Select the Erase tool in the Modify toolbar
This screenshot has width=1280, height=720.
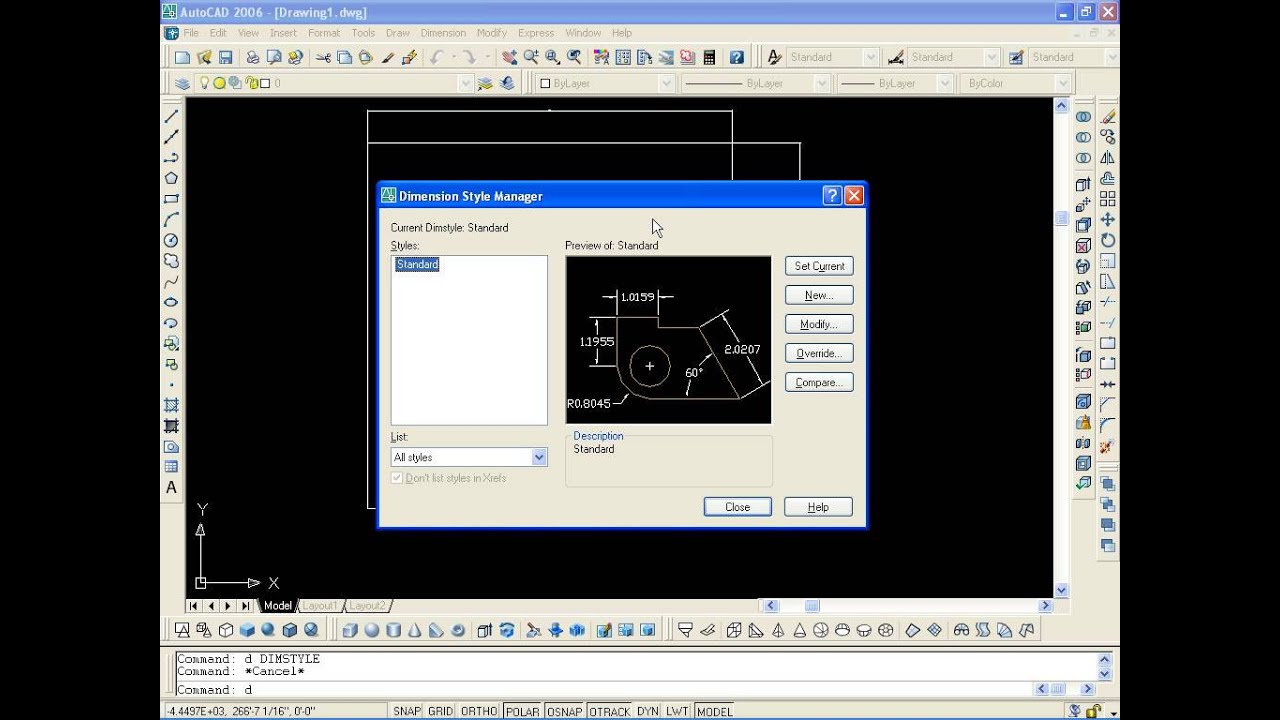[x=1108, y=116]
